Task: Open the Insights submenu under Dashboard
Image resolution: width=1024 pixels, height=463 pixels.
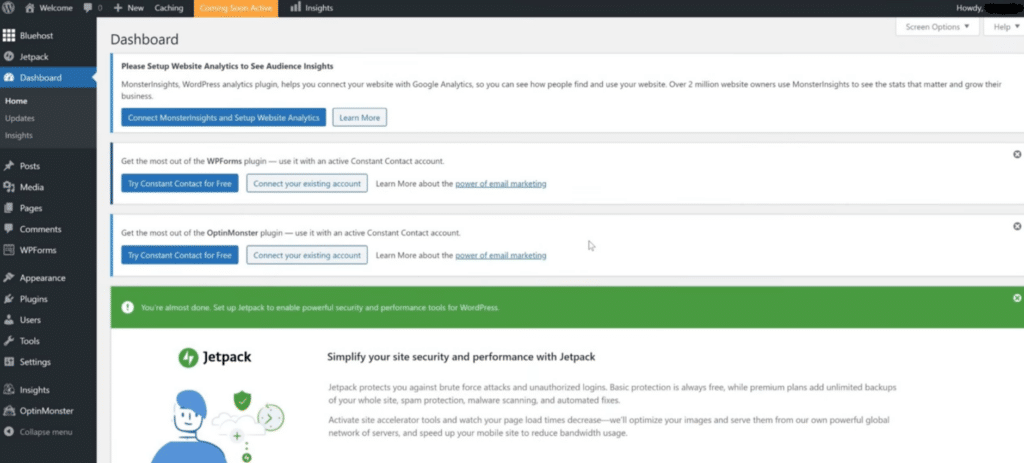Action: [x=18, y=135]
